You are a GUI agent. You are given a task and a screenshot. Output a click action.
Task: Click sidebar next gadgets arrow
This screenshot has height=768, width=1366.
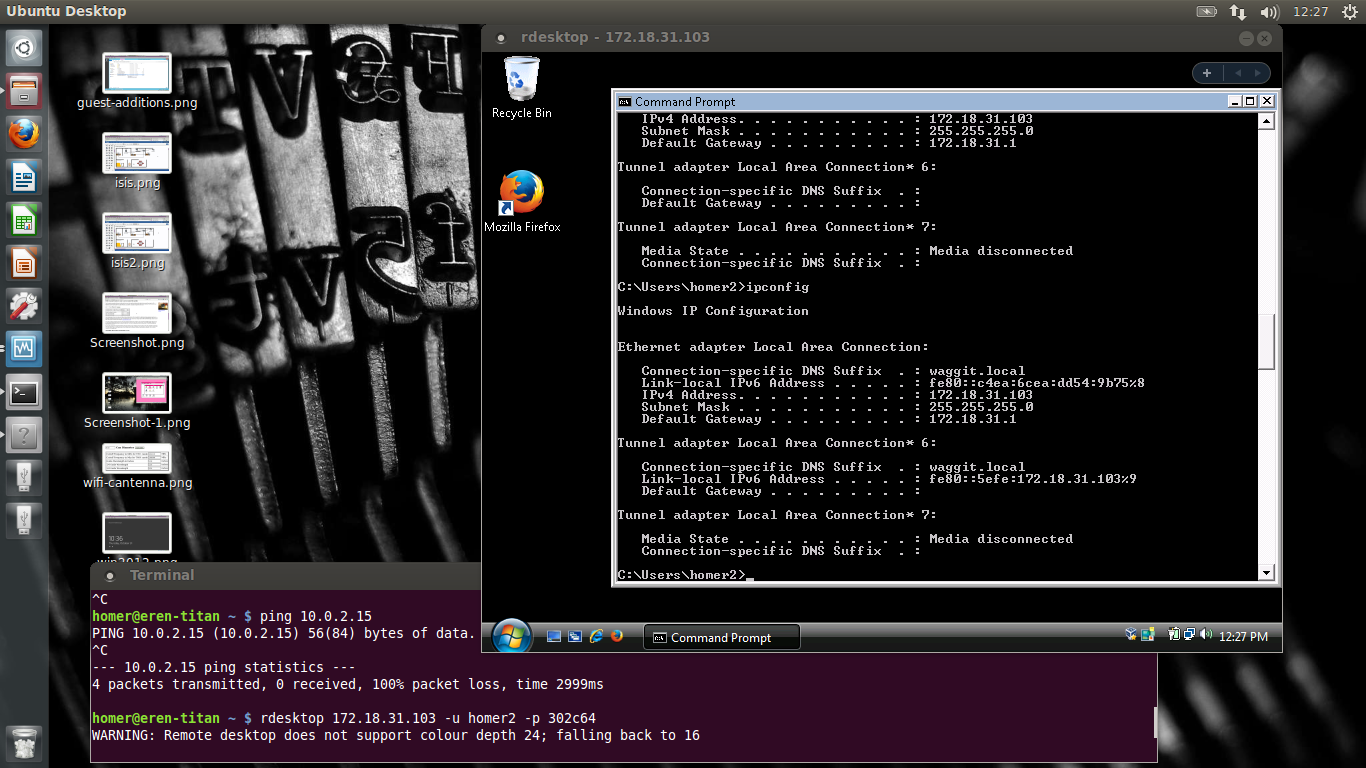point(1258,73)
